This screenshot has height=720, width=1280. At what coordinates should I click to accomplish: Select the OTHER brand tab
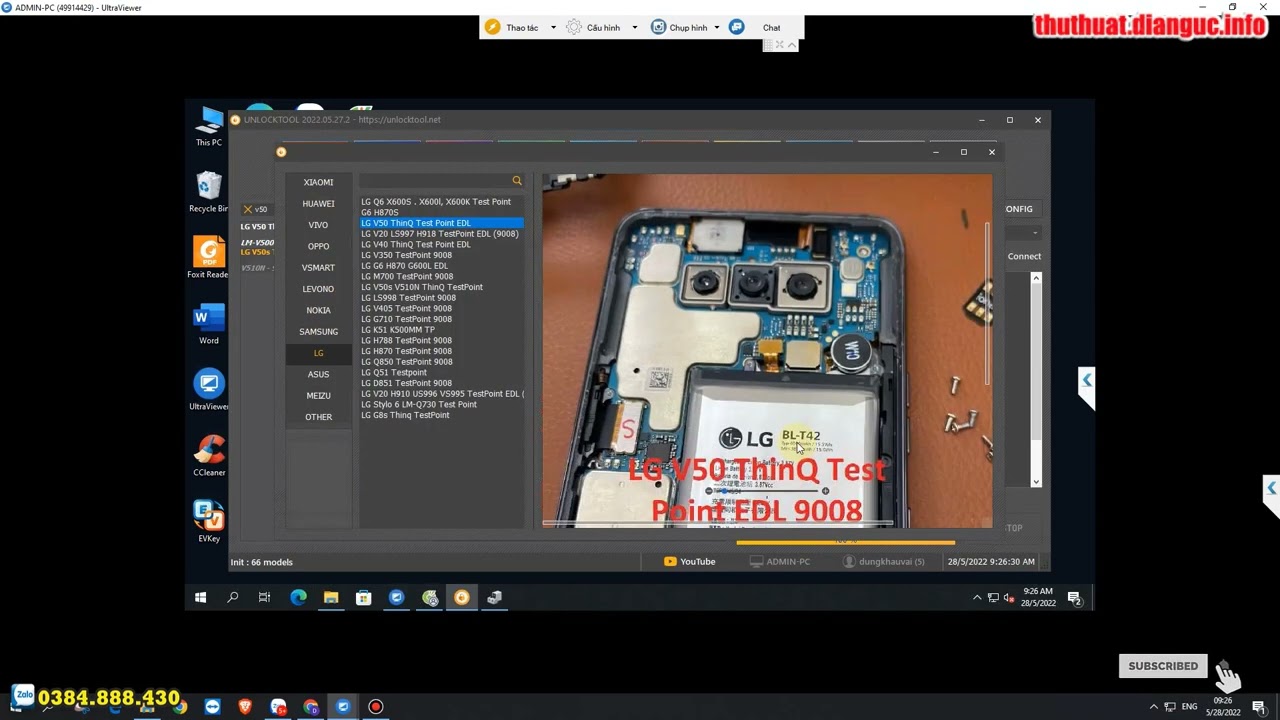click(x=318, y=417)
